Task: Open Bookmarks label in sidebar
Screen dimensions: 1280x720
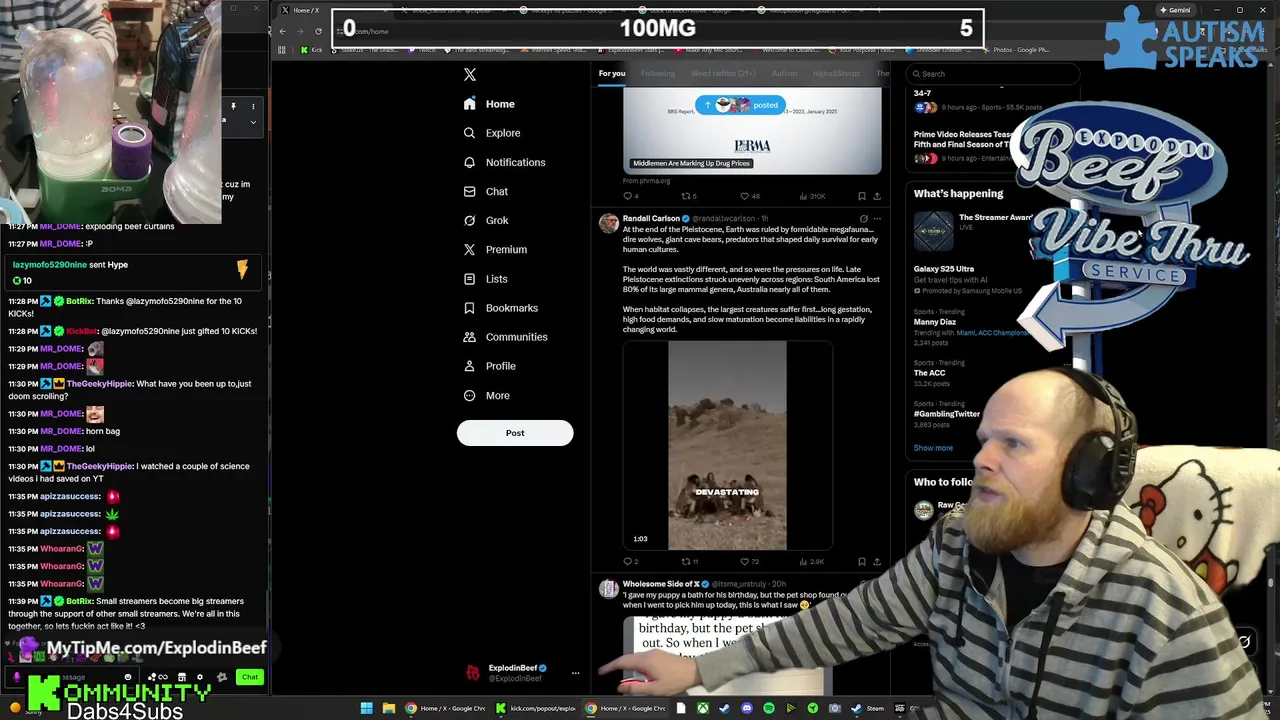Action: pos(511,308)
